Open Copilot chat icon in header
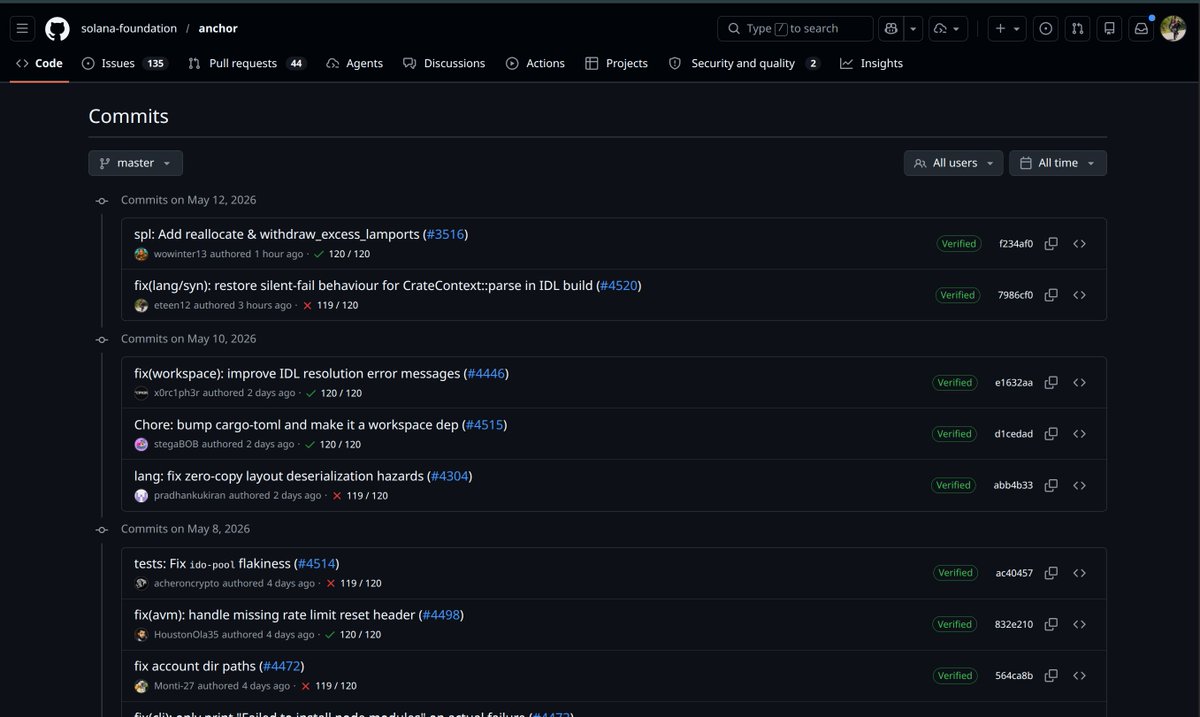 (x=890, y=29)
